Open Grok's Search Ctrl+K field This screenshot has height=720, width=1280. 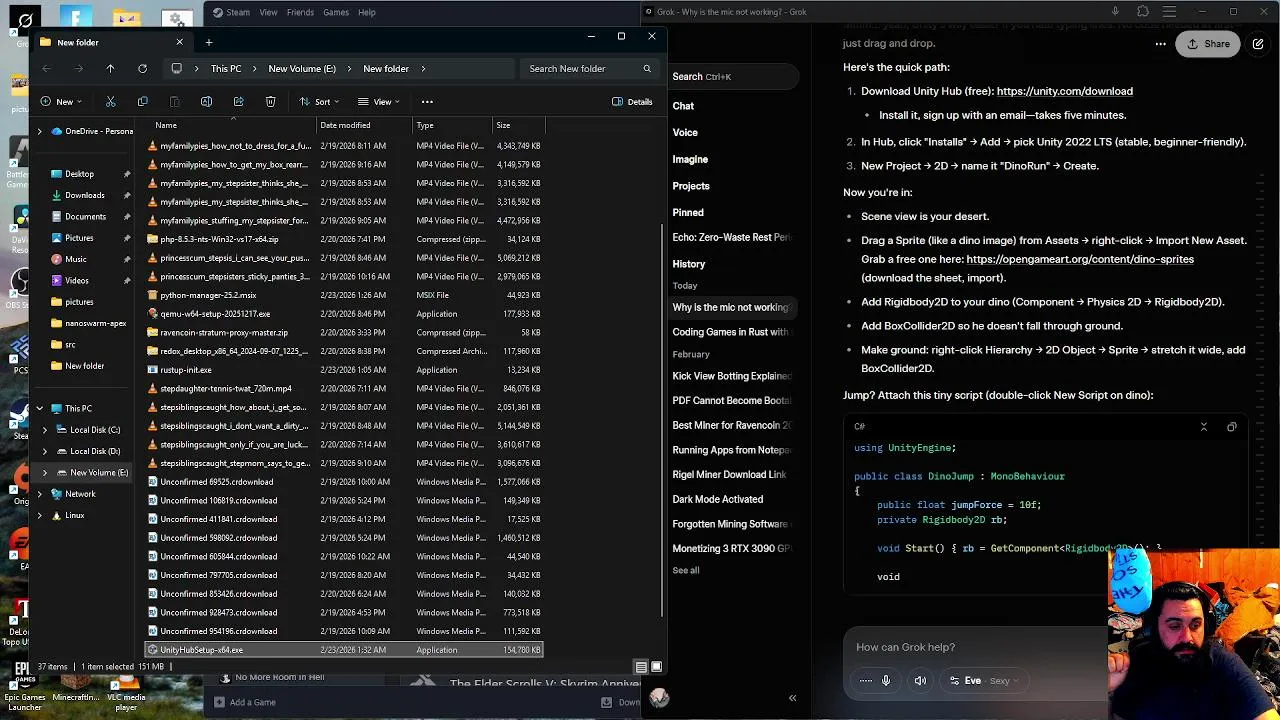[735, 76]
